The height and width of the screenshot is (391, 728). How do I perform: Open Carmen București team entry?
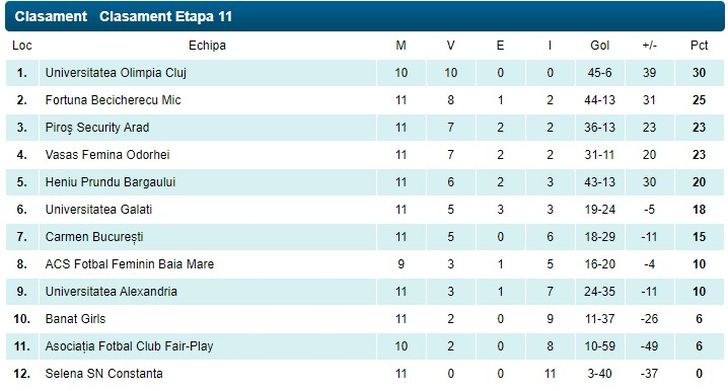click(94, 237)
